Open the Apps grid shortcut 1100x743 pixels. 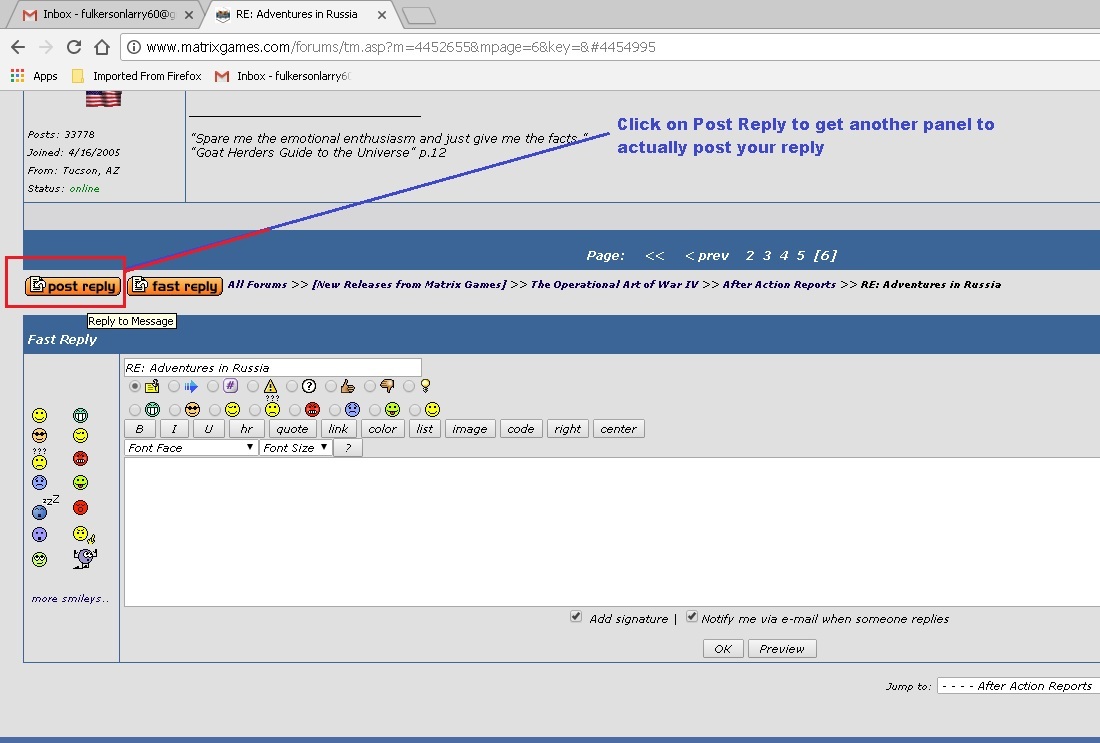point(34,76)
